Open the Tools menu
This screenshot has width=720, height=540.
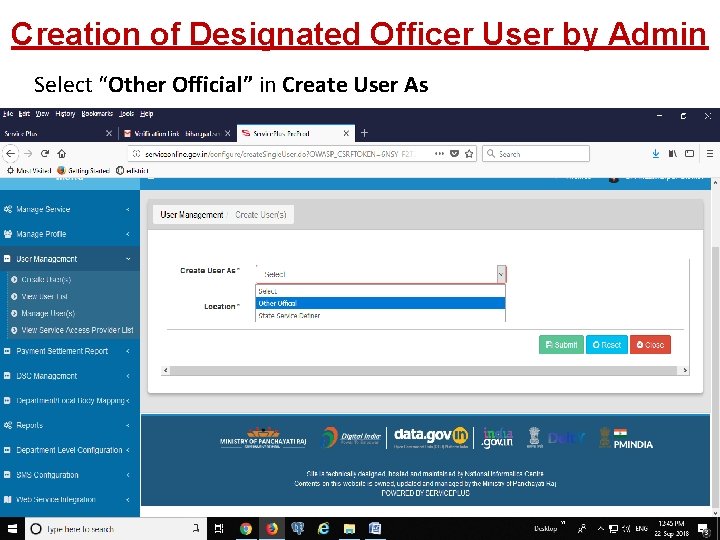pyautogui.click(x=126, y=114)
